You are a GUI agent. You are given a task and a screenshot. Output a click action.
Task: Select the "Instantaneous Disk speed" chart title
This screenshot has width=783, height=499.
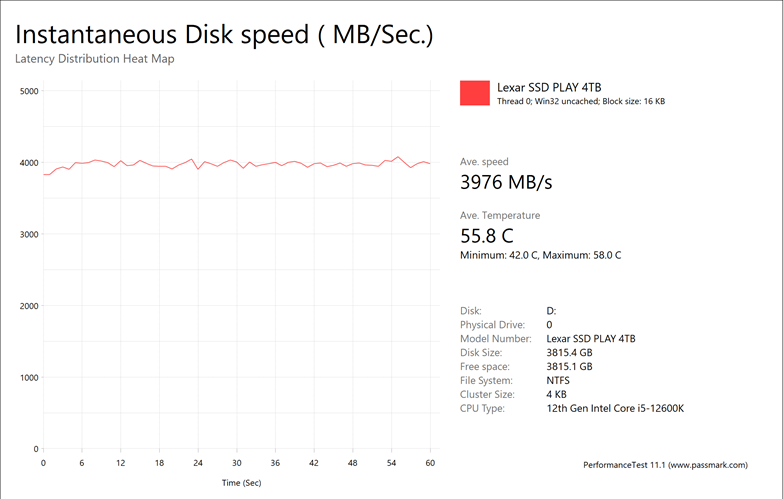[224, 35]
